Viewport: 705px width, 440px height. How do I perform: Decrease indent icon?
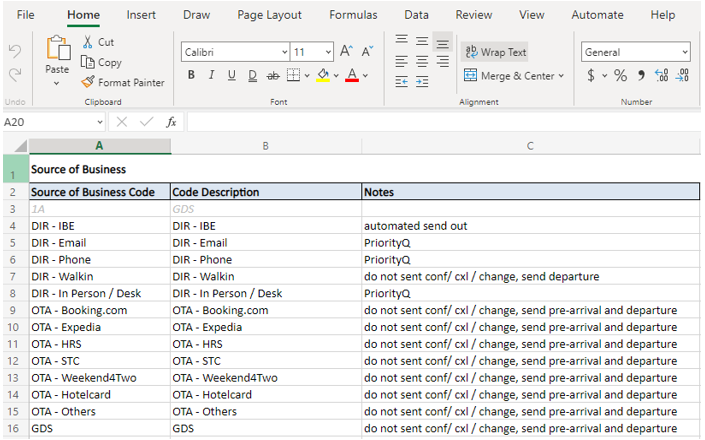point(402,81)
